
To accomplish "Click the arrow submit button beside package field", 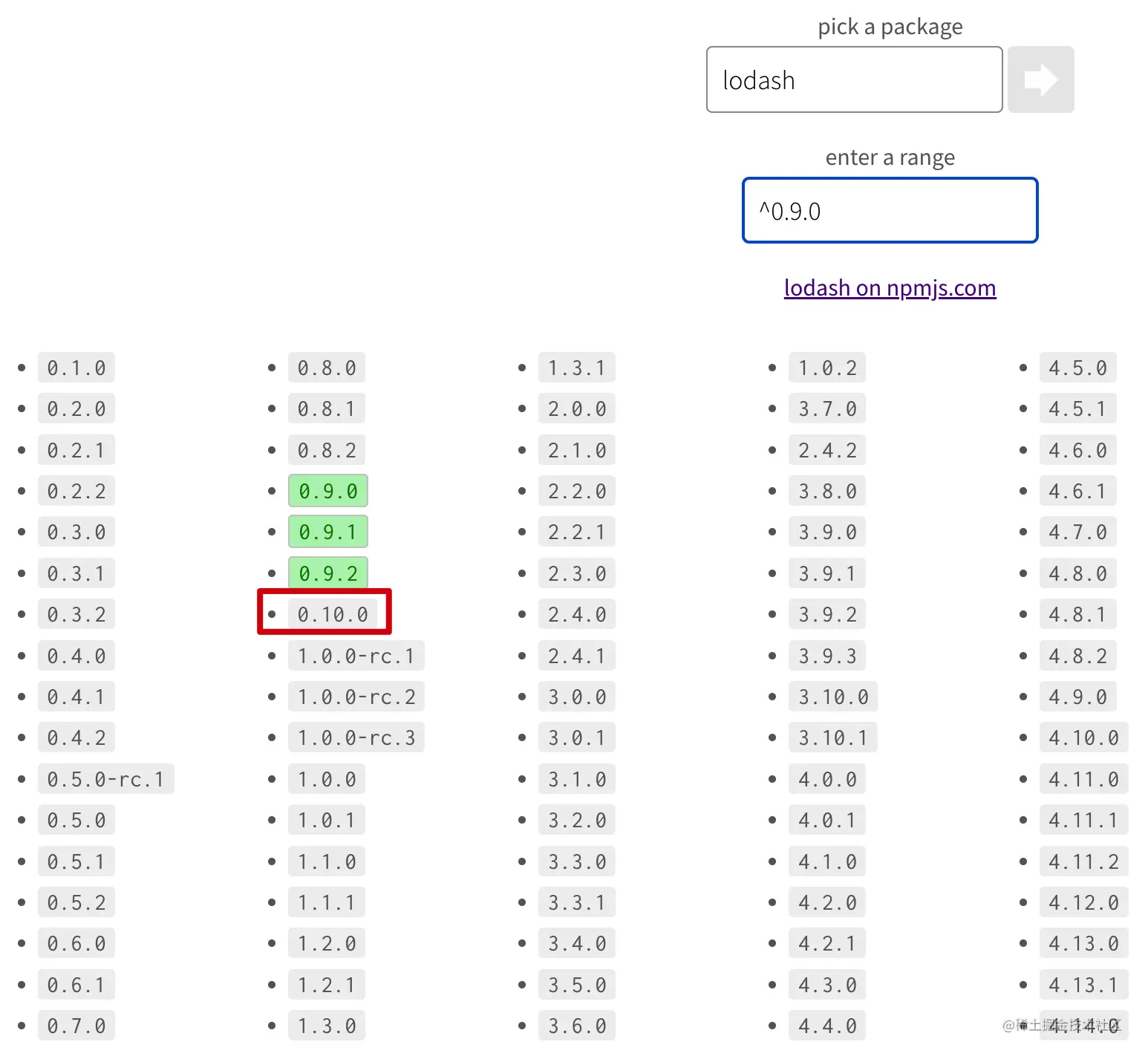I will [1040, 79].
